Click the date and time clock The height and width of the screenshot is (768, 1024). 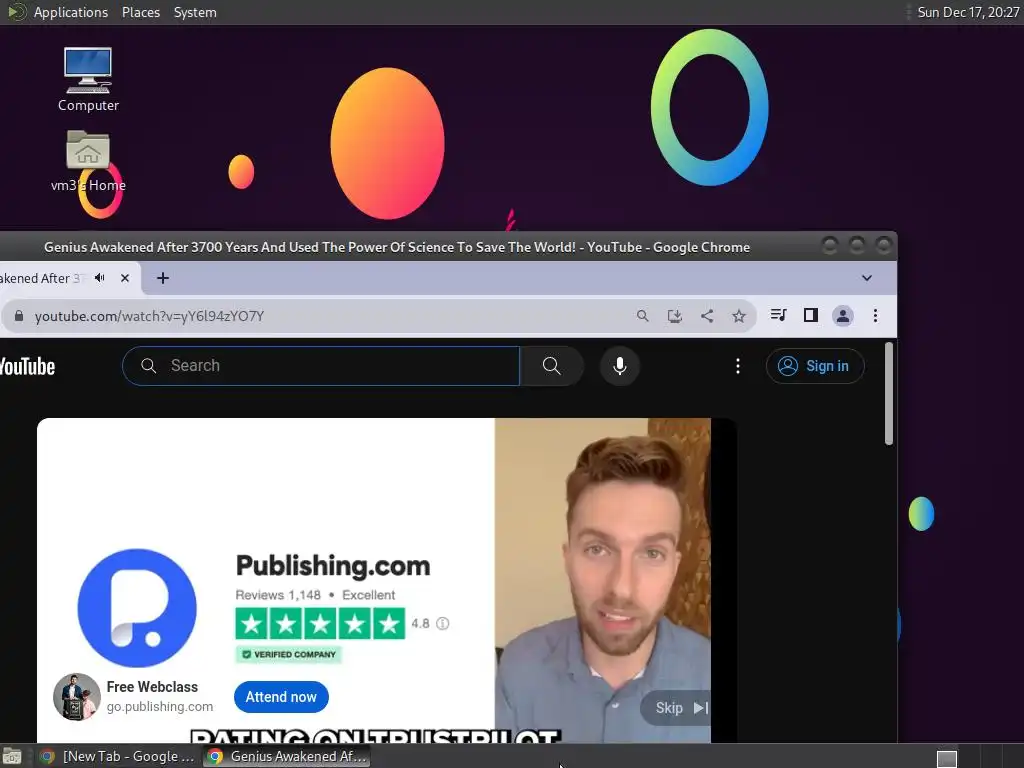(968, 12)
